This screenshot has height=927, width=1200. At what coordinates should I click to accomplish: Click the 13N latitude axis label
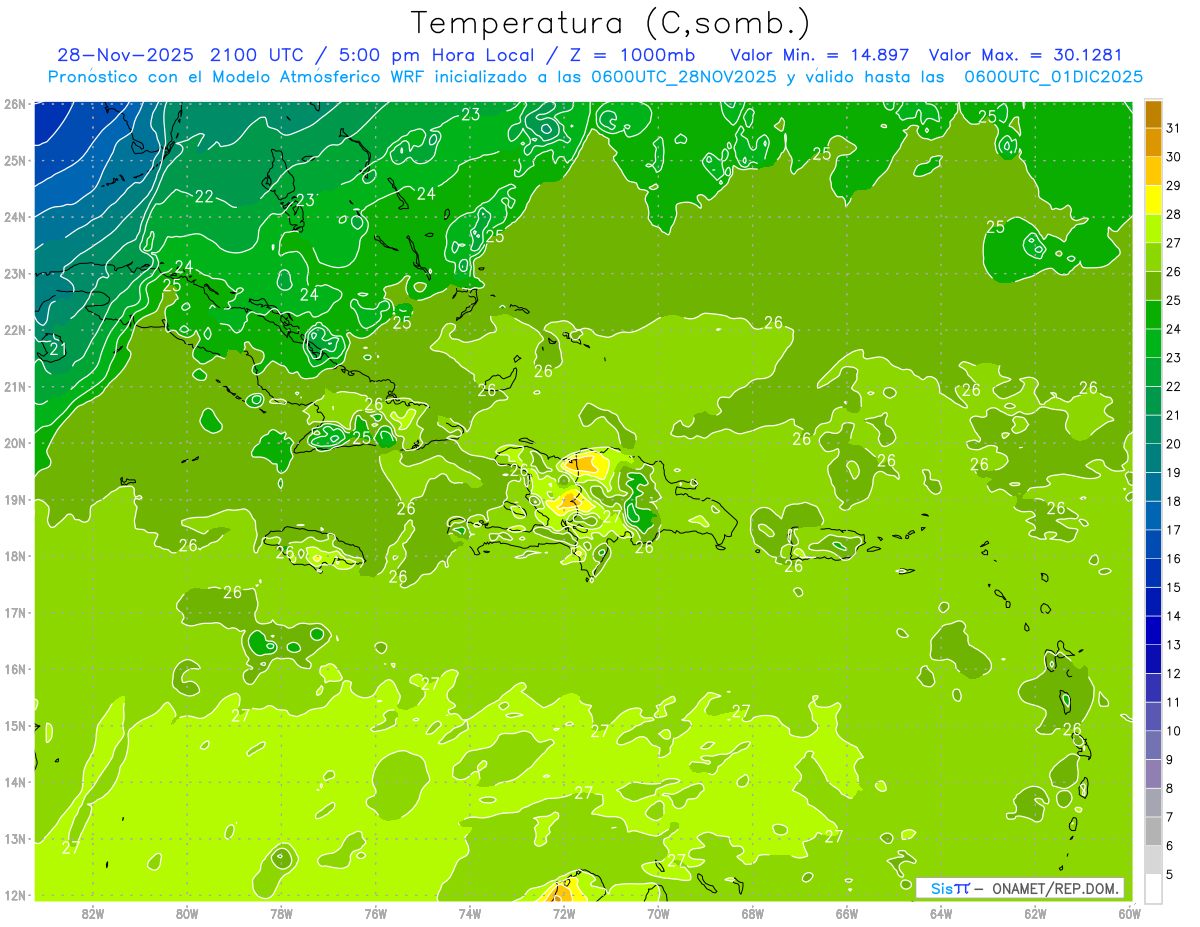14,838
